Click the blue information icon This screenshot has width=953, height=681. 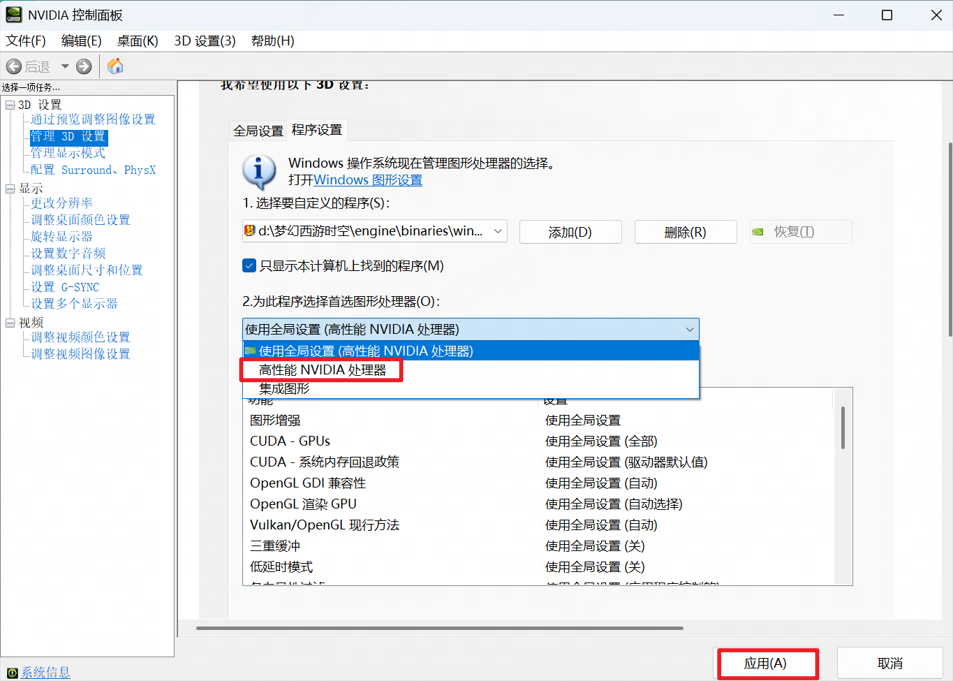(260, 171)
